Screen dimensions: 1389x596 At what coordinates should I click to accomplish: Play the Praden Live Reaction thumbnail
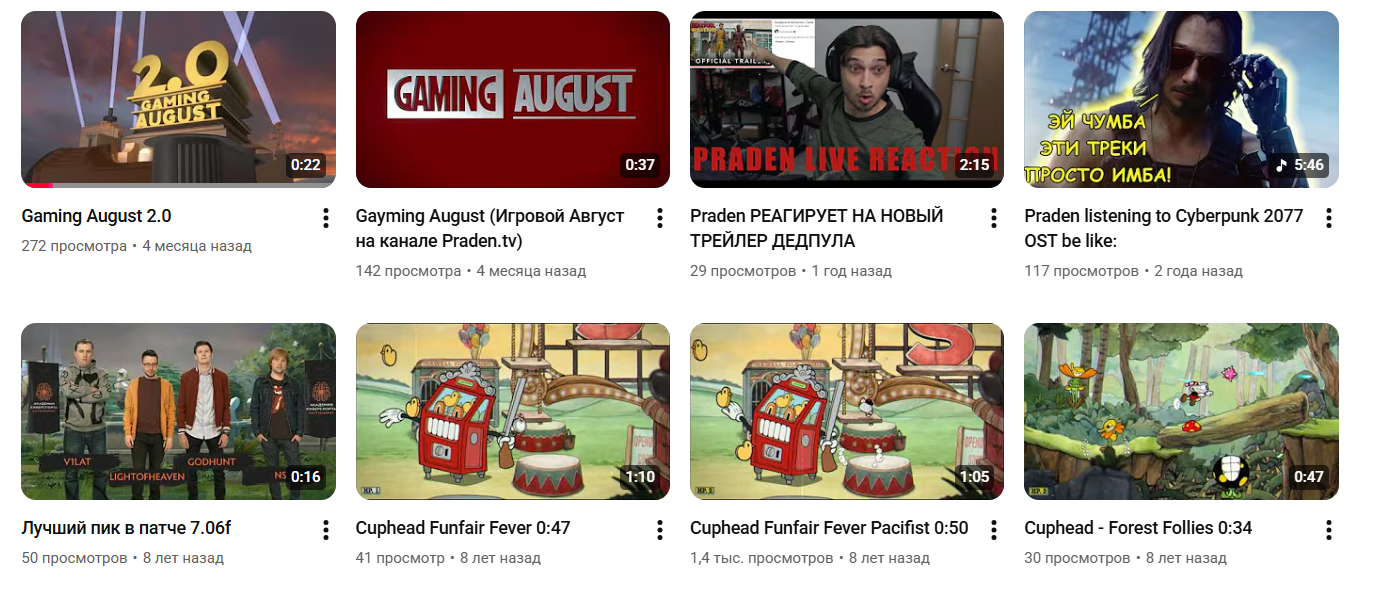[x=847, y=99]
